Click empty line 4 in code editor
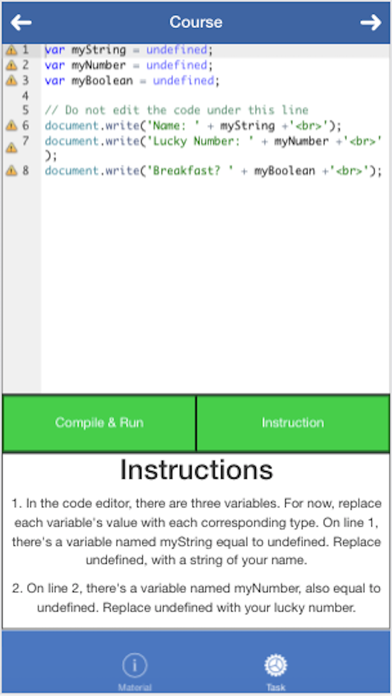The height and width of the screenshot is (696, 392). pyautogui.click(x=215, y=96)
